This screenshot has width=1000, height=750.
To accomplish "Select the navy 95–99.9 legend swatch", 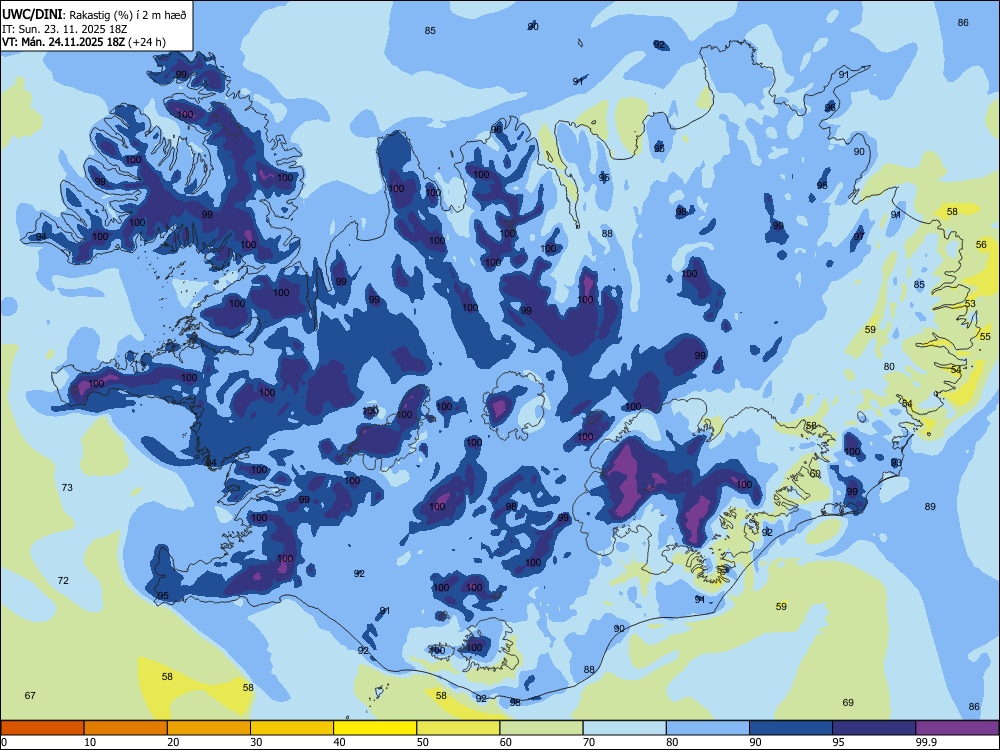I will pyautogui.click(x=874, y=728).
